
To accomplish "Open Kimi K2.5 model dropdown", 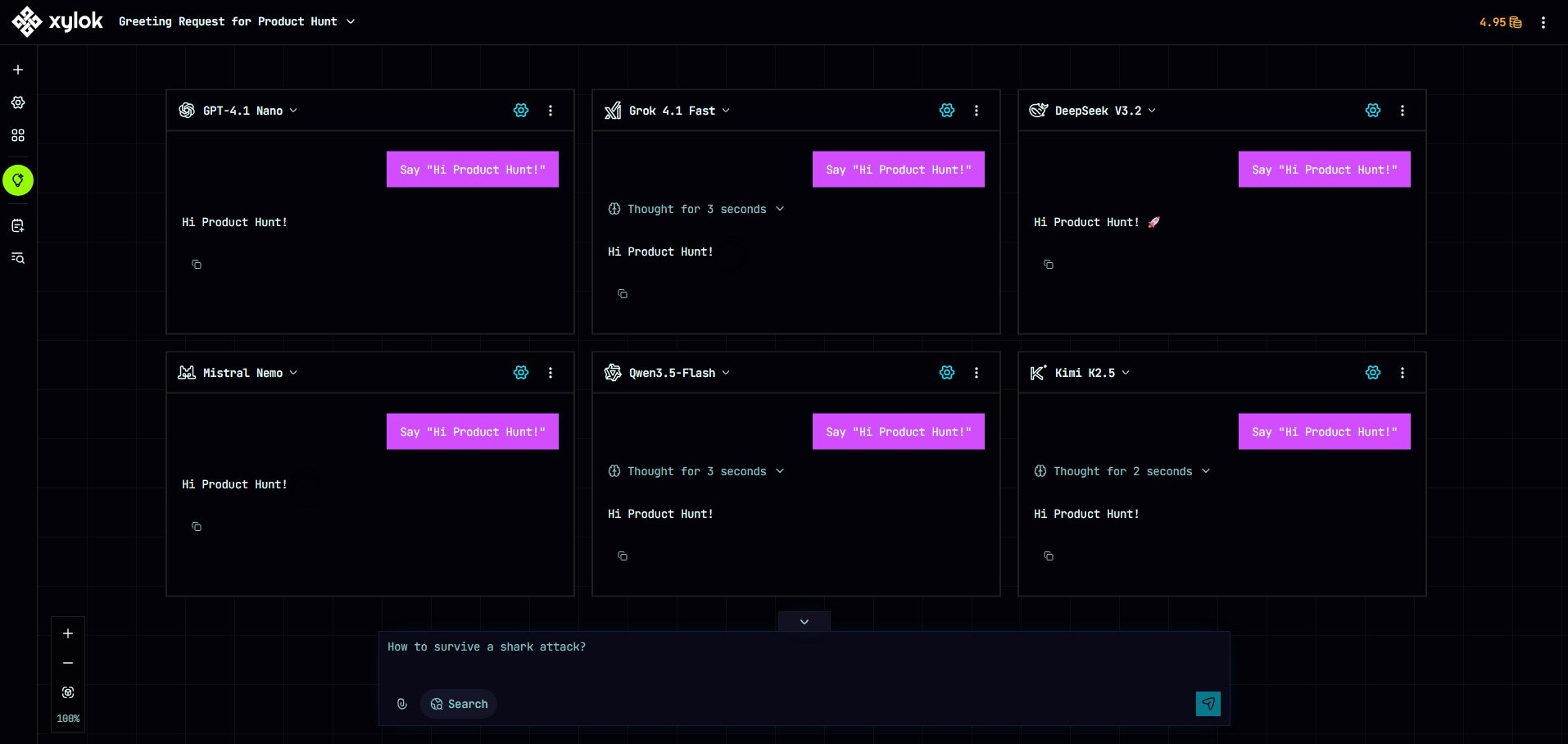I will click(1092, 373).
